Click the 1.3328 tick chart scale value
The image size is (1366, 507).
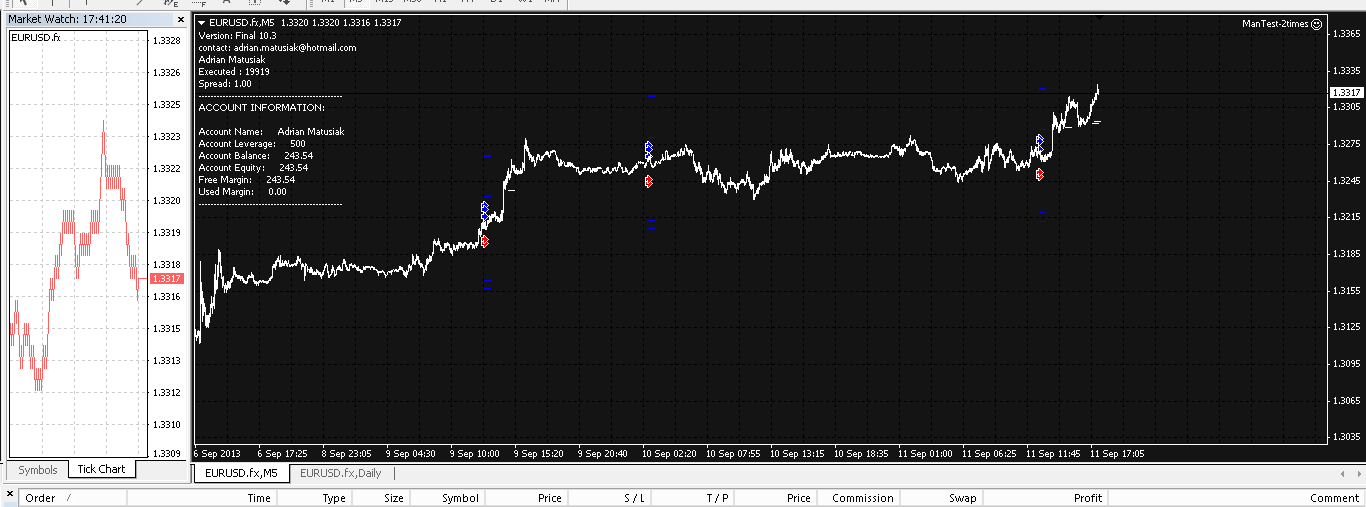point(167,41)
